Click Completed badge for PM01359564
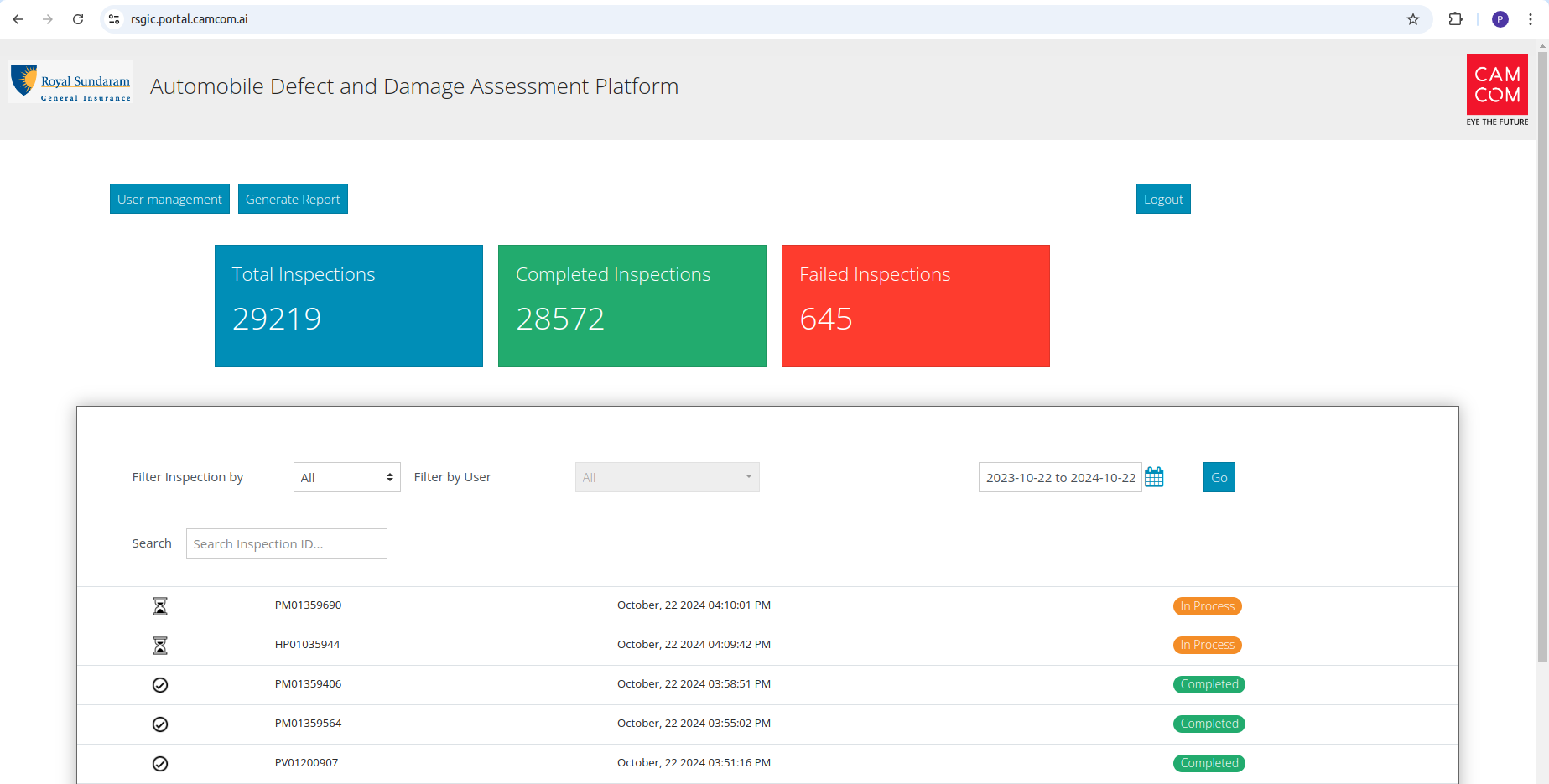The height and width of the screenshot is (784, 1549). [1209, 724]
